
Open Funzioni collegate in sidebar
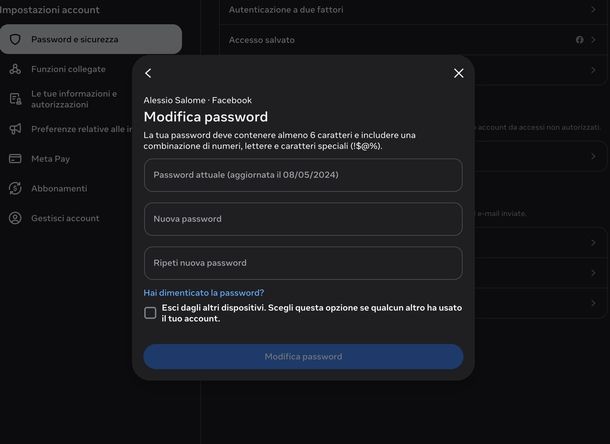click(66, 69)
